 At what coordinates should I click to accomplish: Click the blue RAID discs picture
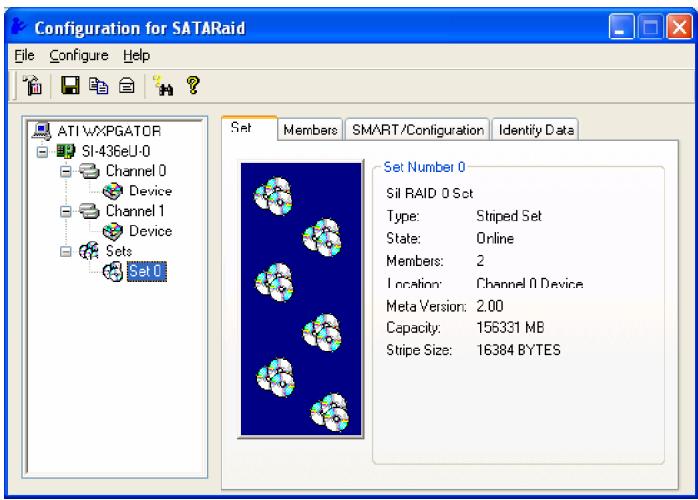[x=301, y=299]
